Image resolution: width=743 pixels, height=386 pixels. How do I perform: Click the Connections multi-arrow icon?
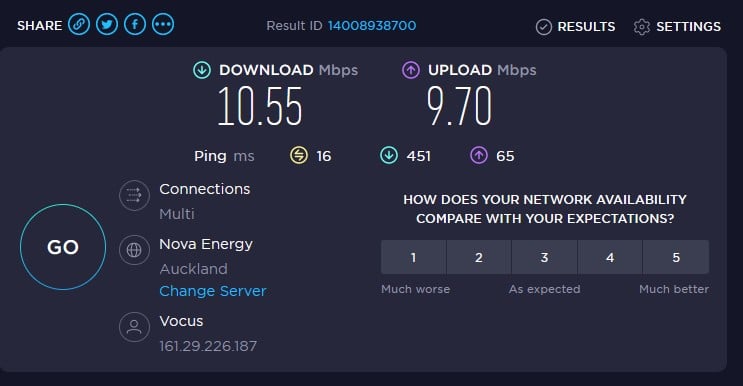point(134,195)
